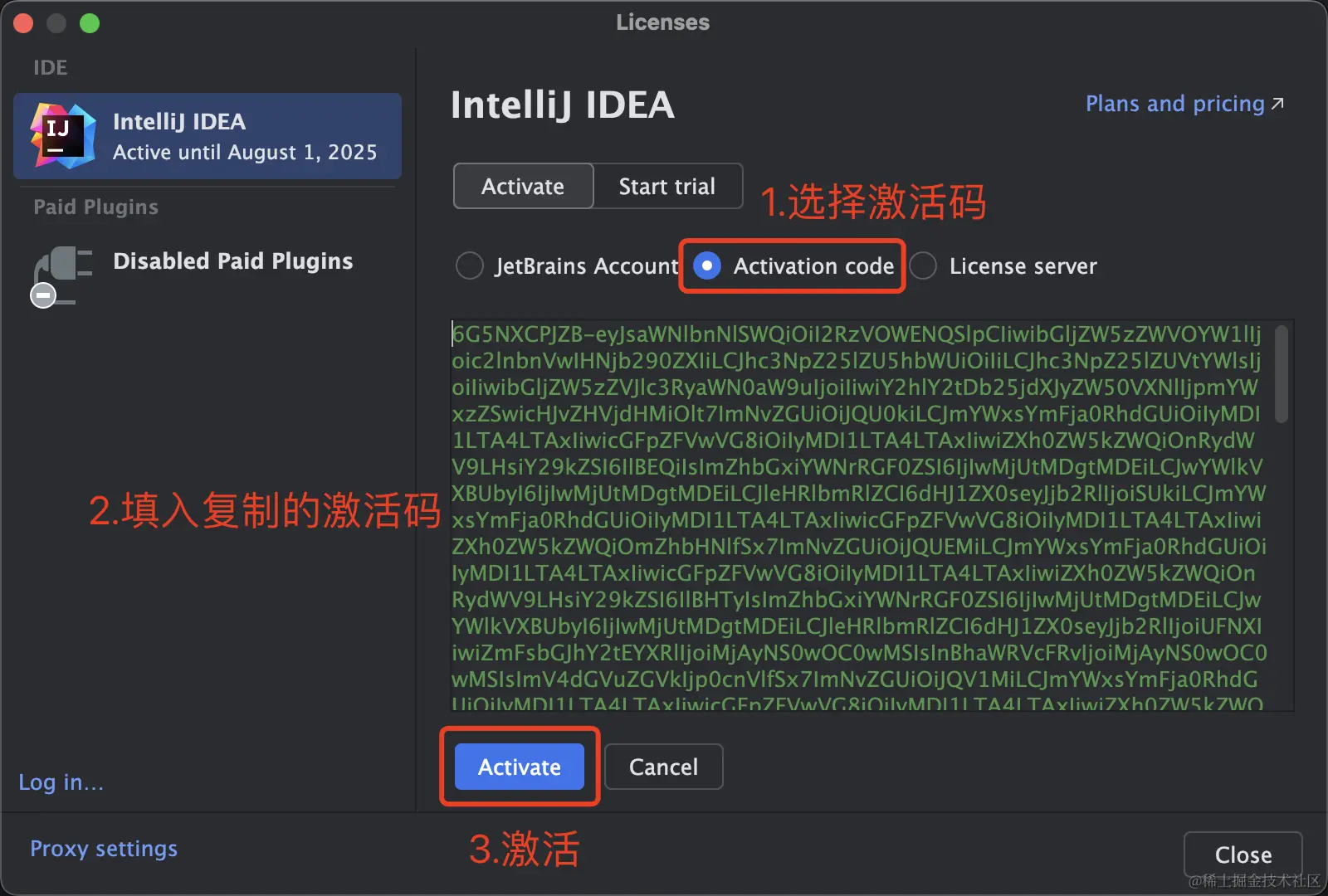1328x896 pixels.
Task: Open the Plans and pricing link
Action: click(x=1175, y=104)
